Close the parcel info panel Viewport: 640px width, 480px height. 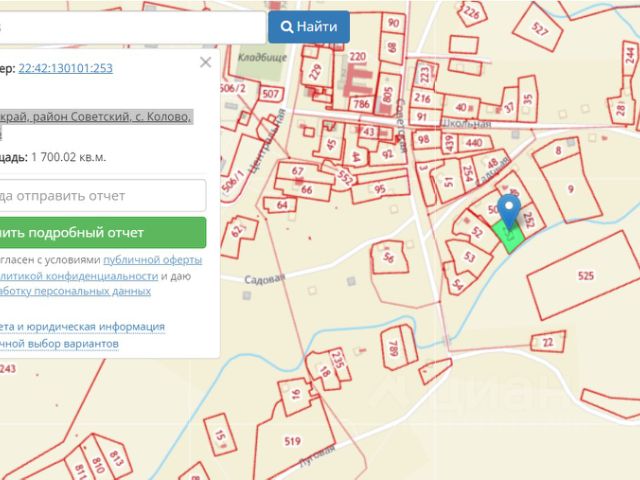[x=205, y=62]
